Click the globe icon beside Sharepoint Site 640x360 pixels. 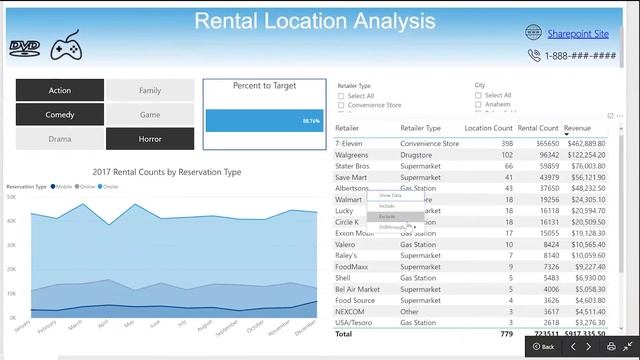click(x=533, y=32)
